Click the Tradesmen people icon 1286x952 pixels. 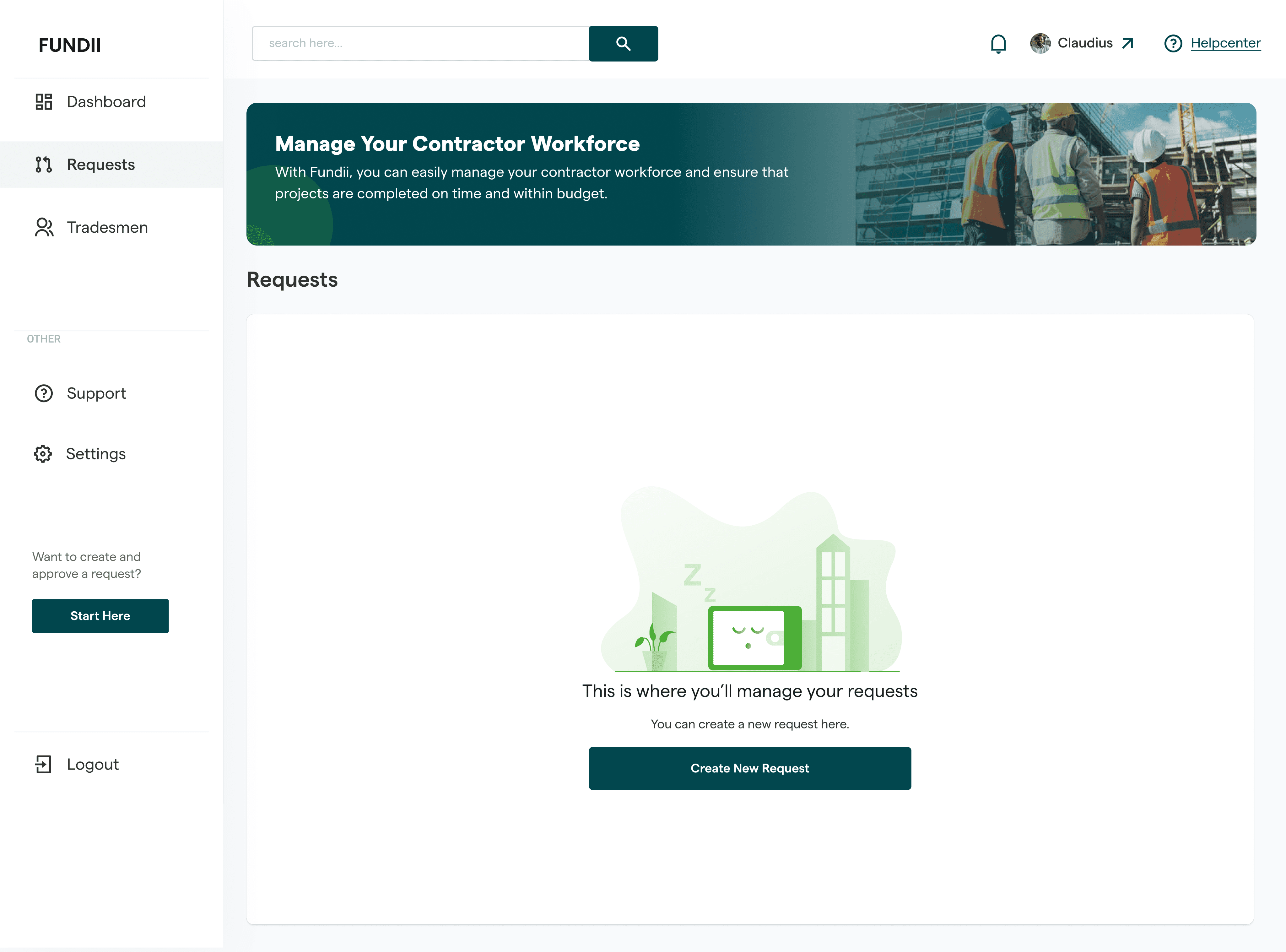(x=44, y=228)
